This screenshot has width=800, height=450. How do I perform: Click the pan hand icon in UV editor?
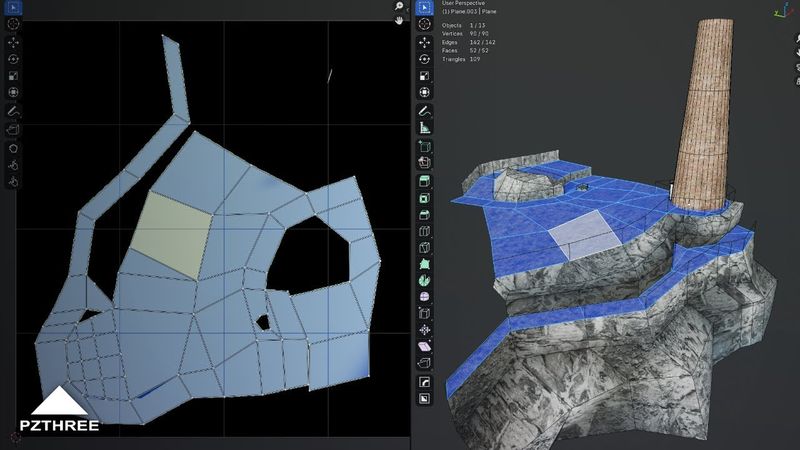point(398,20)
